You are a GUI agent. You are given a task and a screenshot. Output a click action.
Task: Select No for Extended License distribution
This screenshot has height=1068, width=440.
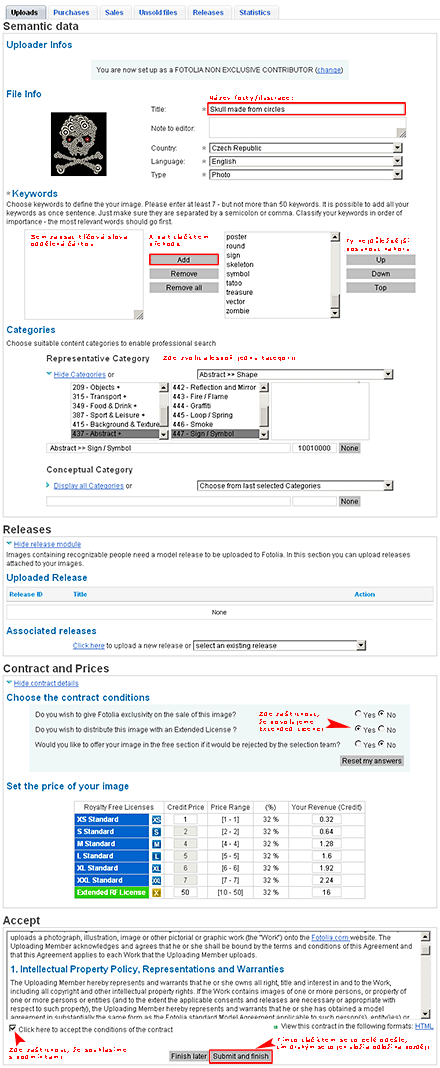381,729
